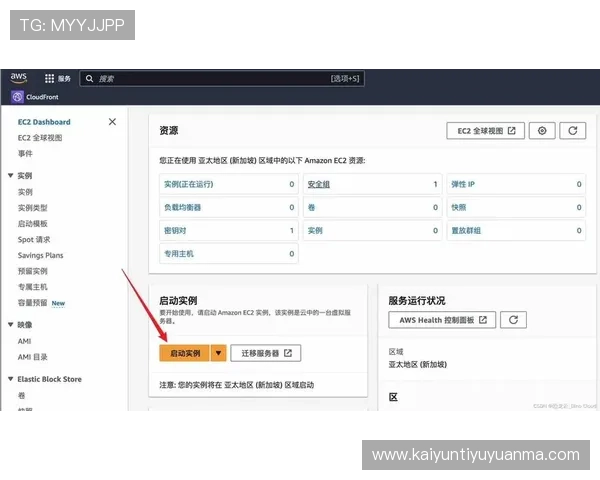Open resource settings gear icon
Image resolution: width=600 pixels, height=480 pixels.
(x=542, y=131)
